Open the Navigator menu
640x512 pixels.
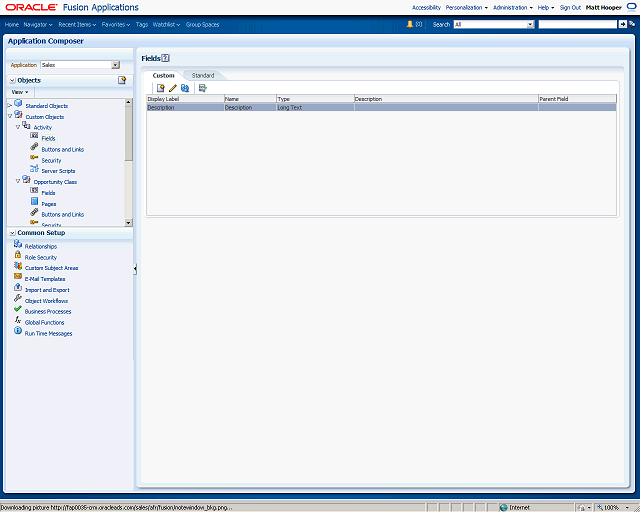click(38, 24)
